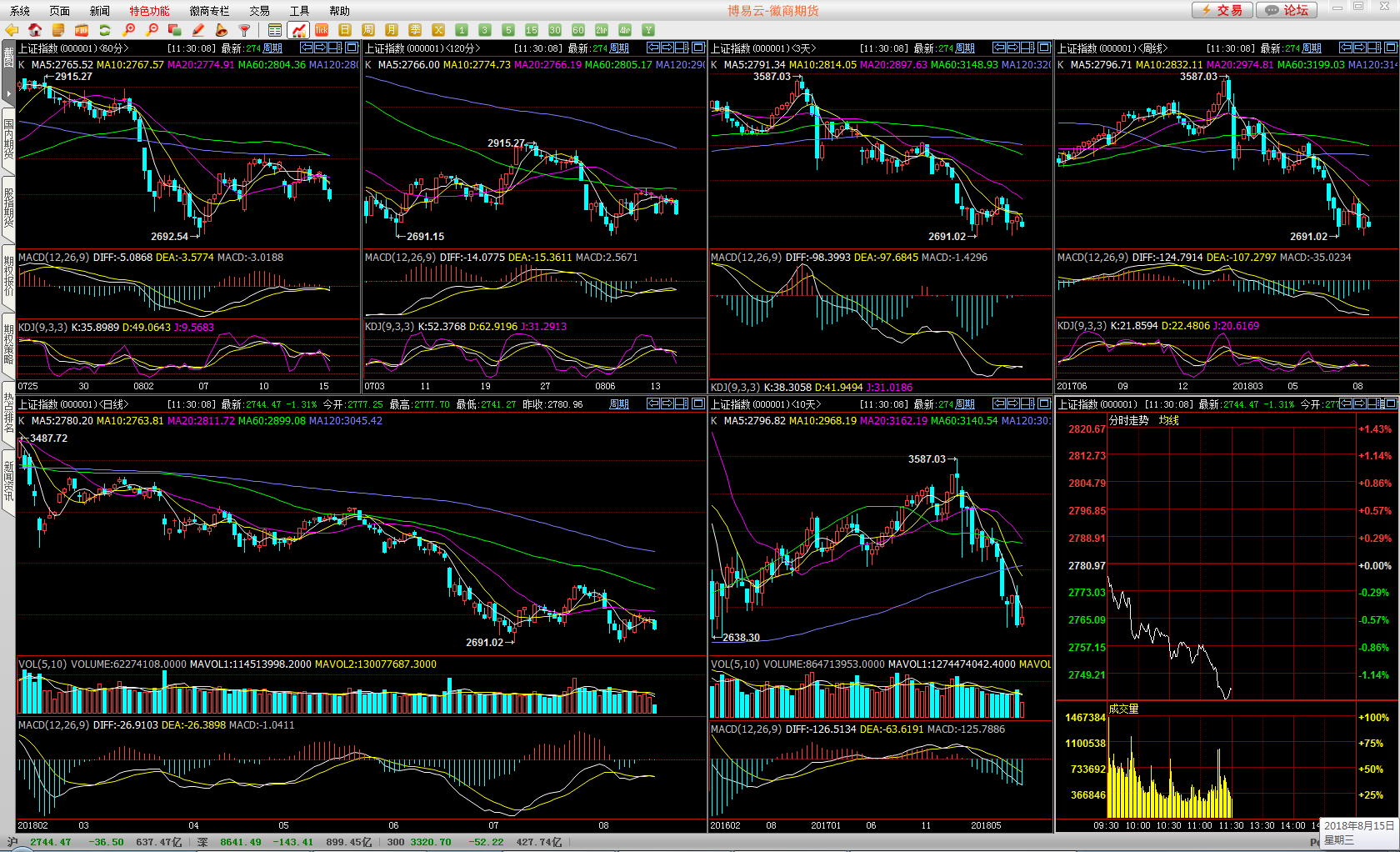Open 周期 dropdown in 3天 panel
Image resolution: width=1400 pixels, height=852 pixels.
coord(965,48)
